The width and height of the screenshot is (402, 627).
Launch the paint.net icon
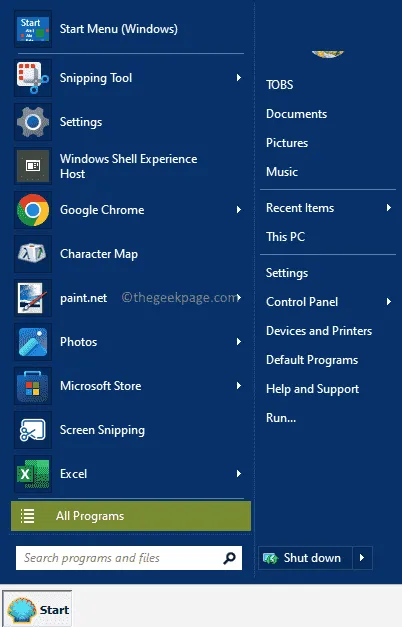click(33, 298)
